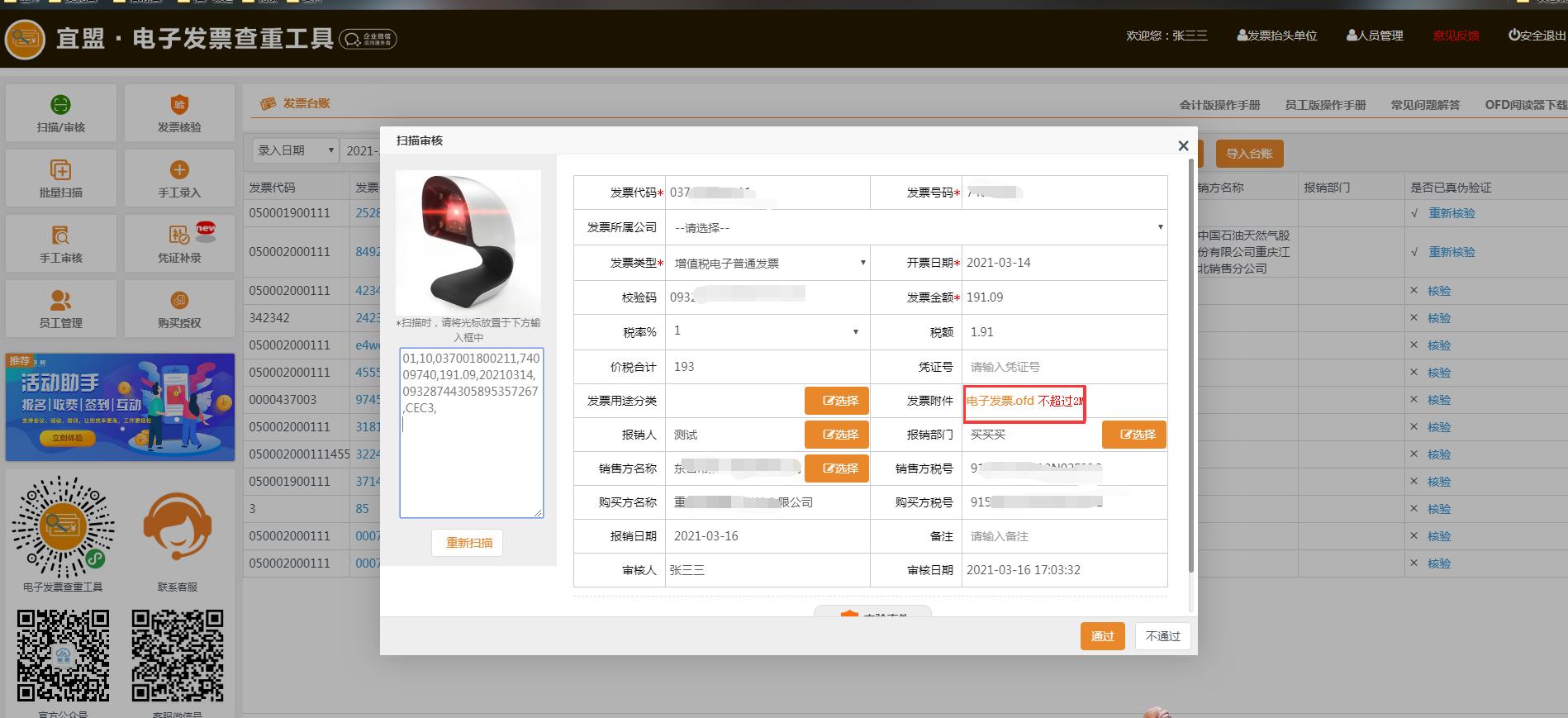Click the 导入台账 import button
Screen dimensions: 1568x718
coord(1249,154)
